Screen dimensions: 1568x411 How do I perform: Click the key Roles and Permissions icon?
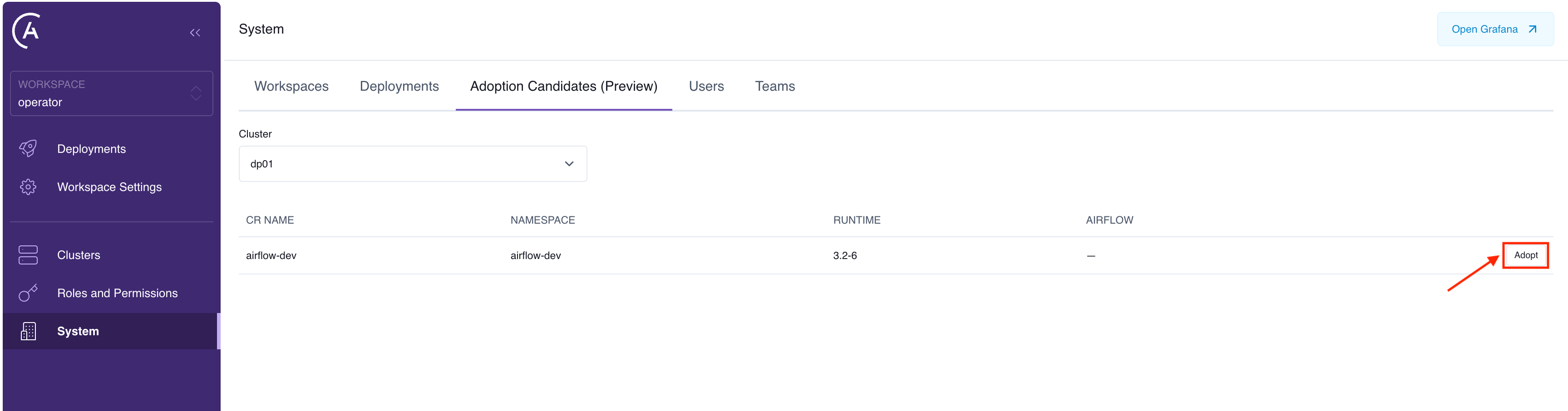28,293
